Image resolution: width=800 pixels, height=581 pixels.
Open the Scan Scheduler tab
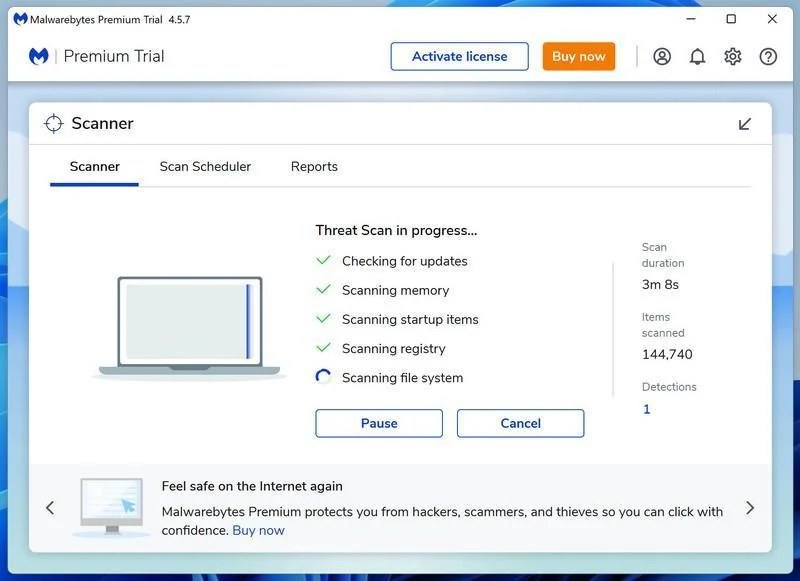[x=205, y=167]
